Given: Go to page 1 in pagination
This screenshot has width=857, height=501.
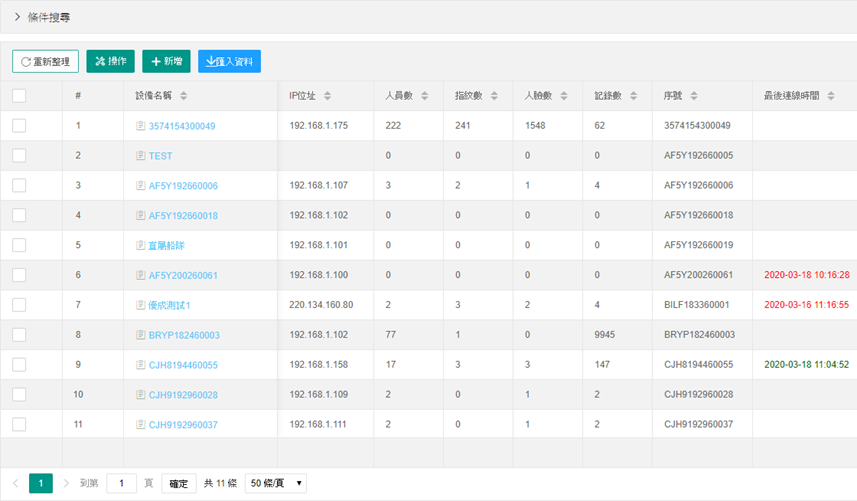Looking at the screenshot, I should [41, 483].
